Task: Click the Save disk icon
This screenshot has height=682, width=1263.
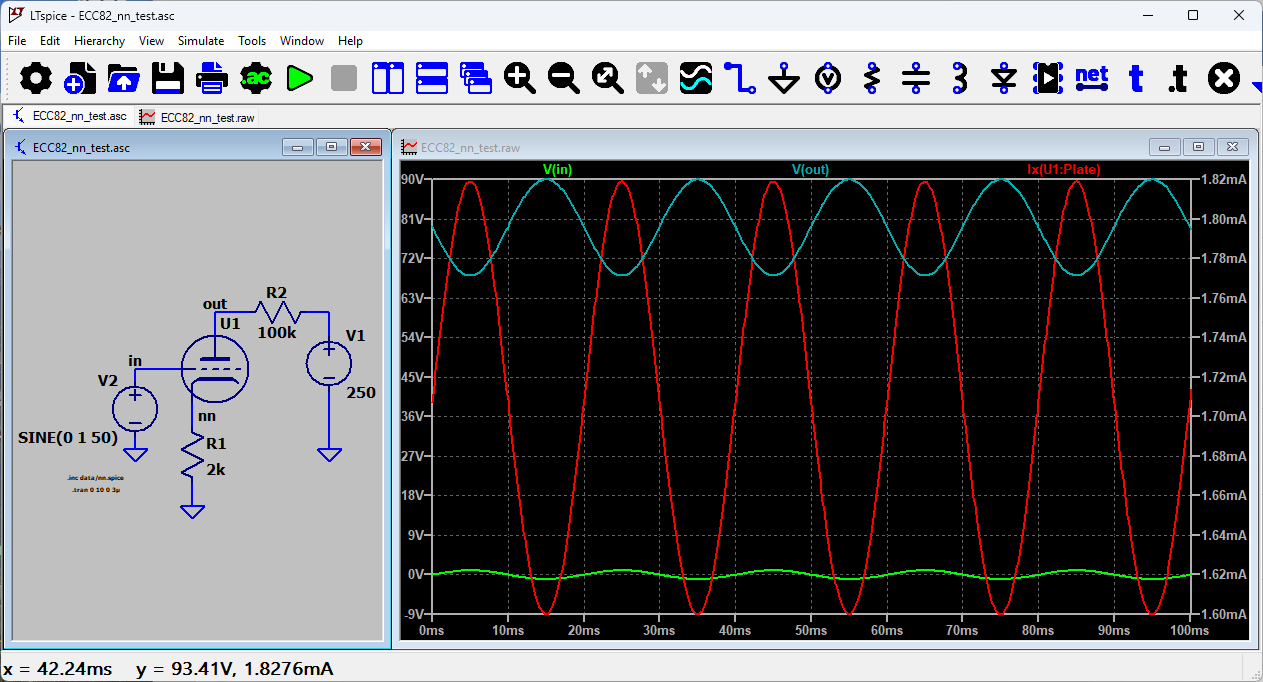Action: pos(167,77)
